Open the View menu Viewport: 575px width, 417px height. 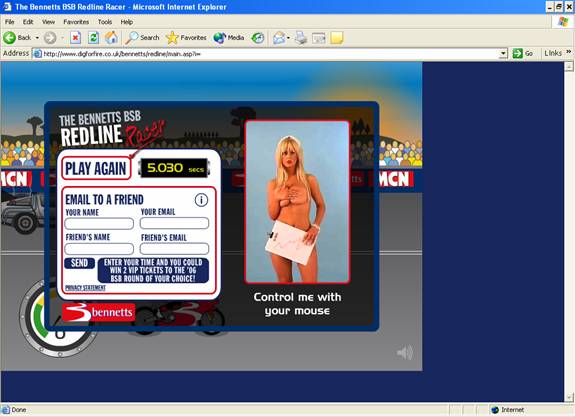point(48,22)
